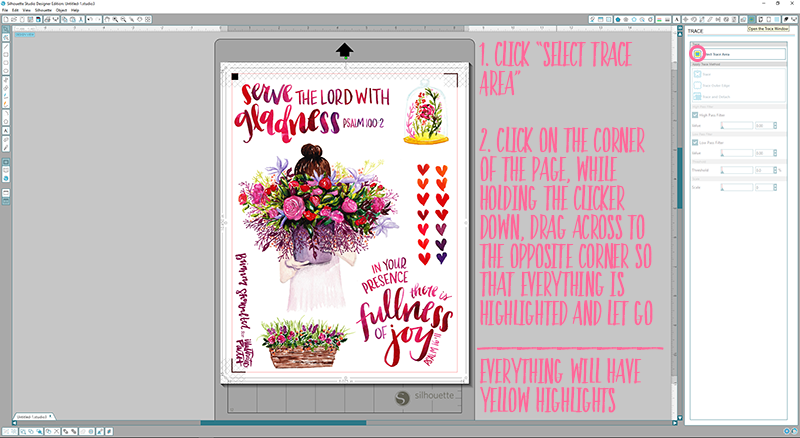Click the horizontal scrollbar below the canvas

[283, 423]
